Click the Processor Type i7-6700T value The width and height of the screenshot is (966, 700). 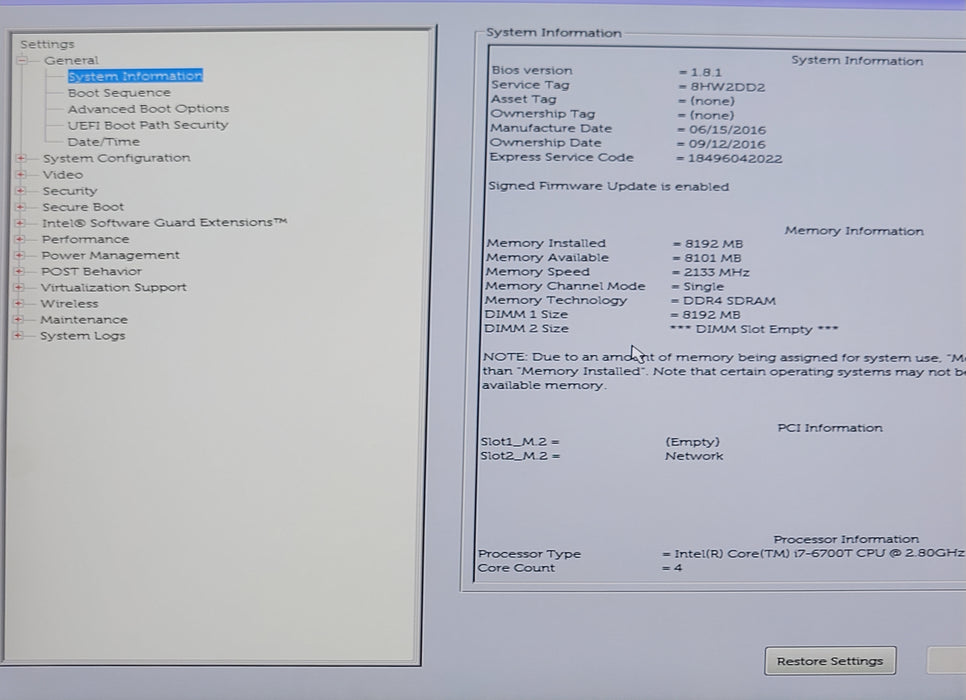(x=819, y=553)
